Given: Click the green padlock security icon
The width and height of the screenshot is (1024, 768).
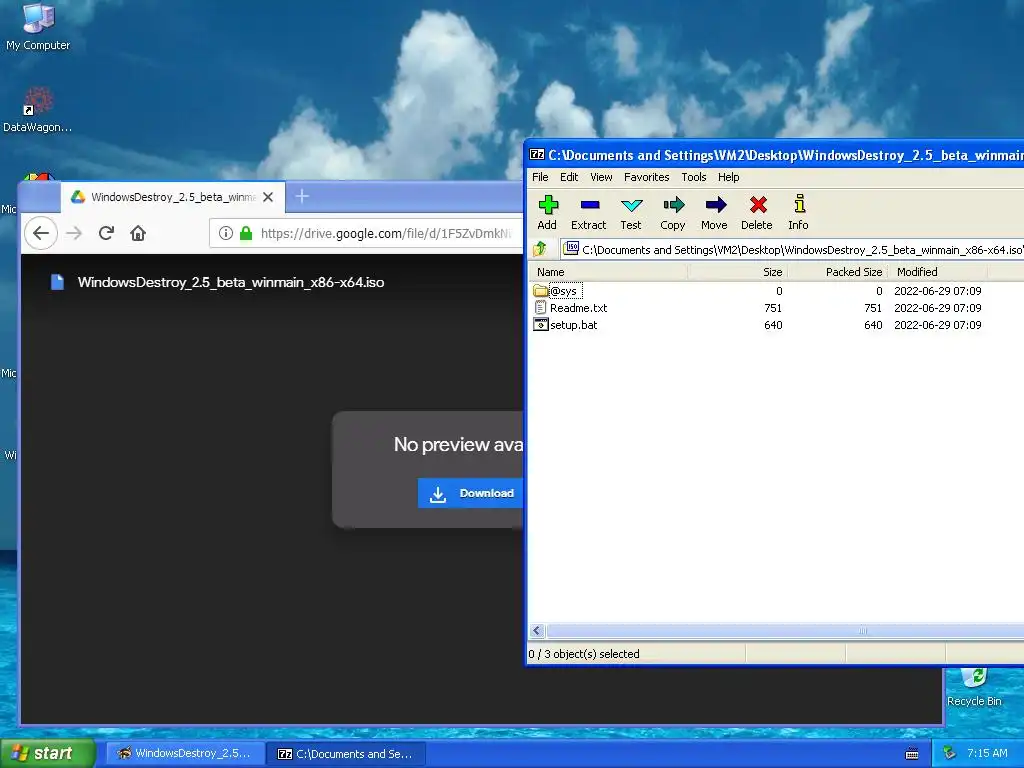Looking at the screenshot, I should click(x=246, y=233).
